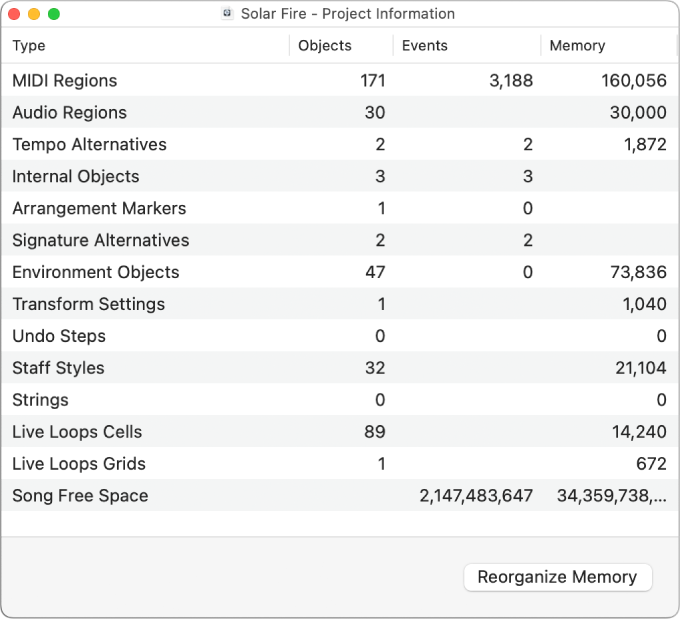Click the Environment Objects count 47

pos(375,272)
